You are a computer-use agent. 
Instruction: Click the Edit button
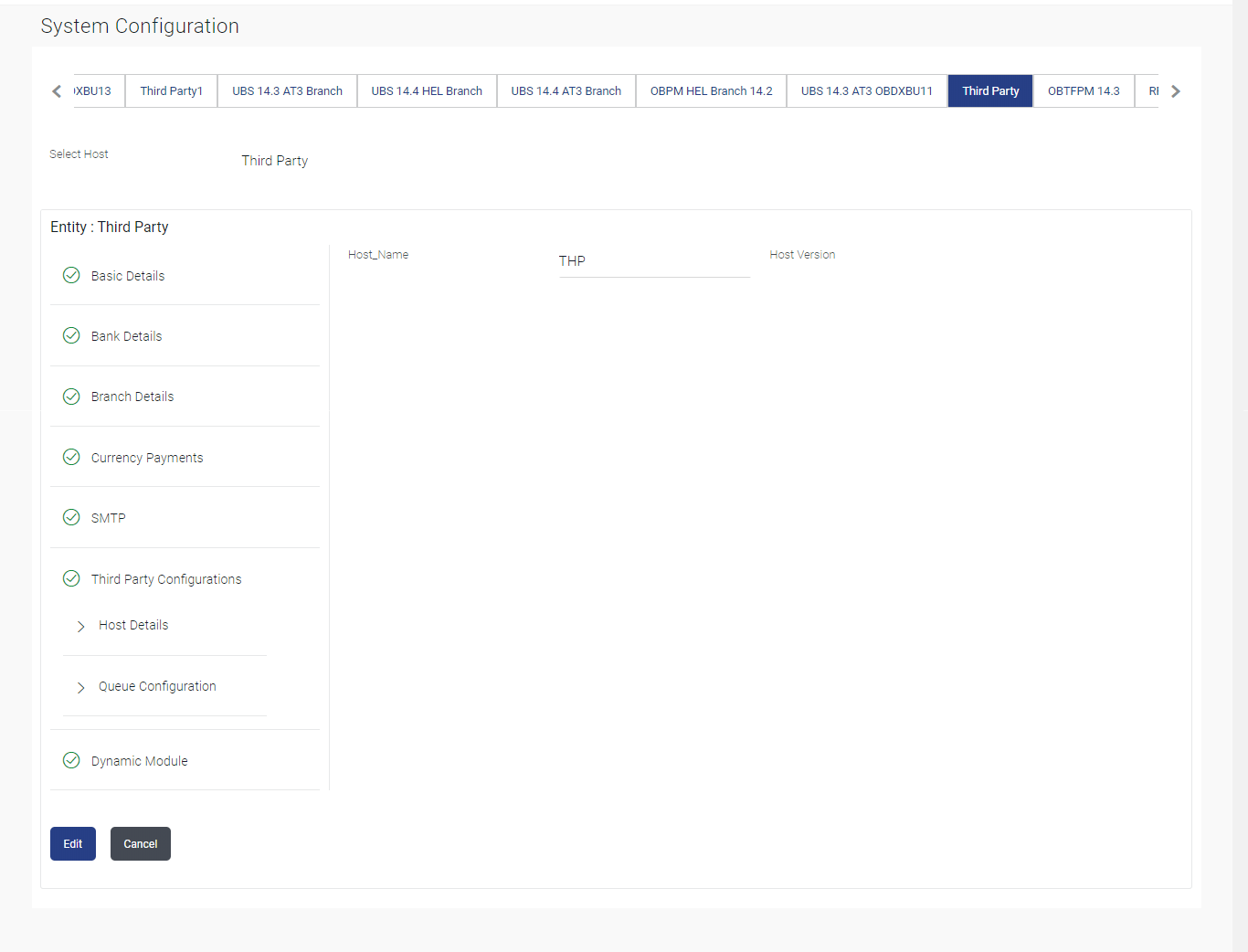coord(73,843)
